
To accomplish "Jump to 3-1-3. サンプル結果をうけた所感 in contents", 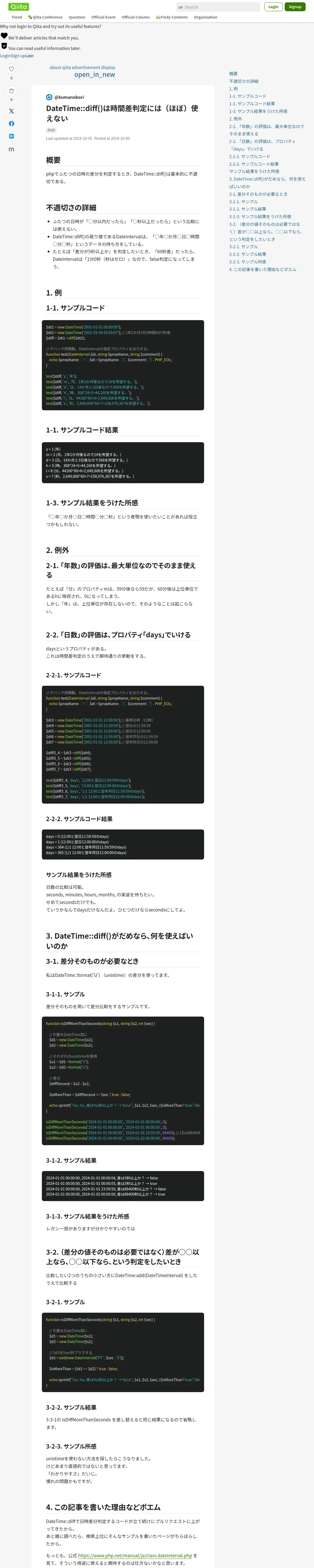I will [260, 217].
